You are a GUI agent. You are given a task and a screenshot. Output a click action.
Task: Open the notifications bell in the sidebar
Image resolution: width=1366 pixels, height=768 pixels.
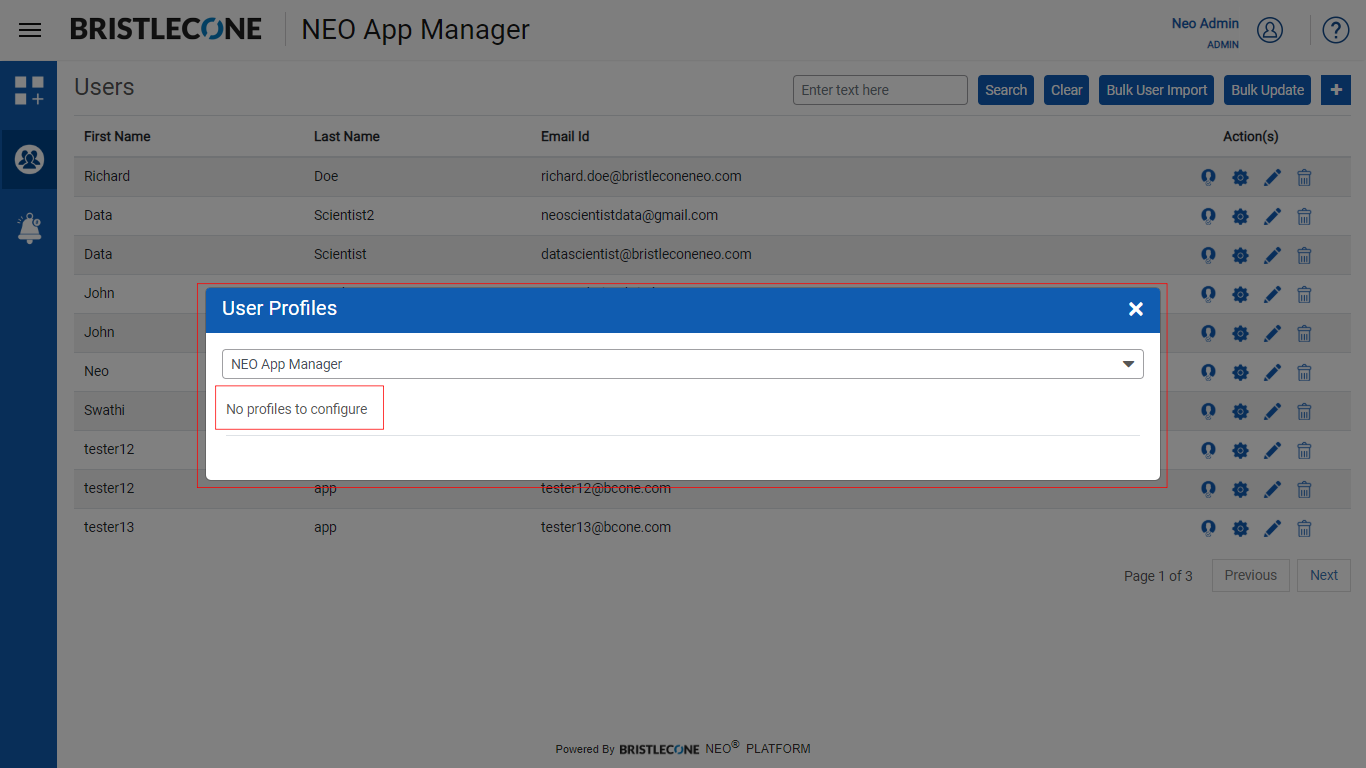coord(29,228)
